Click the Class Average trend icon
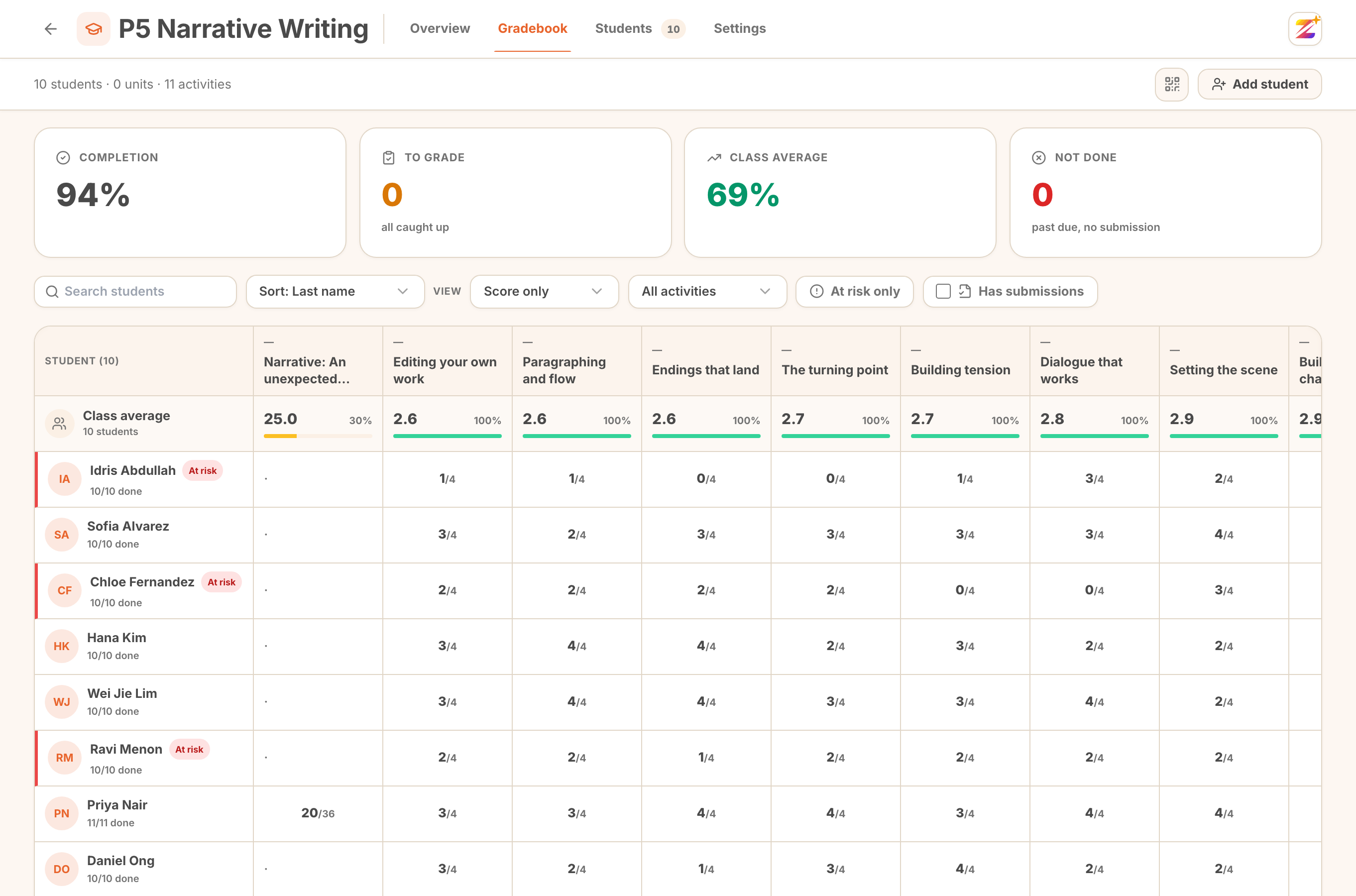 714,158
